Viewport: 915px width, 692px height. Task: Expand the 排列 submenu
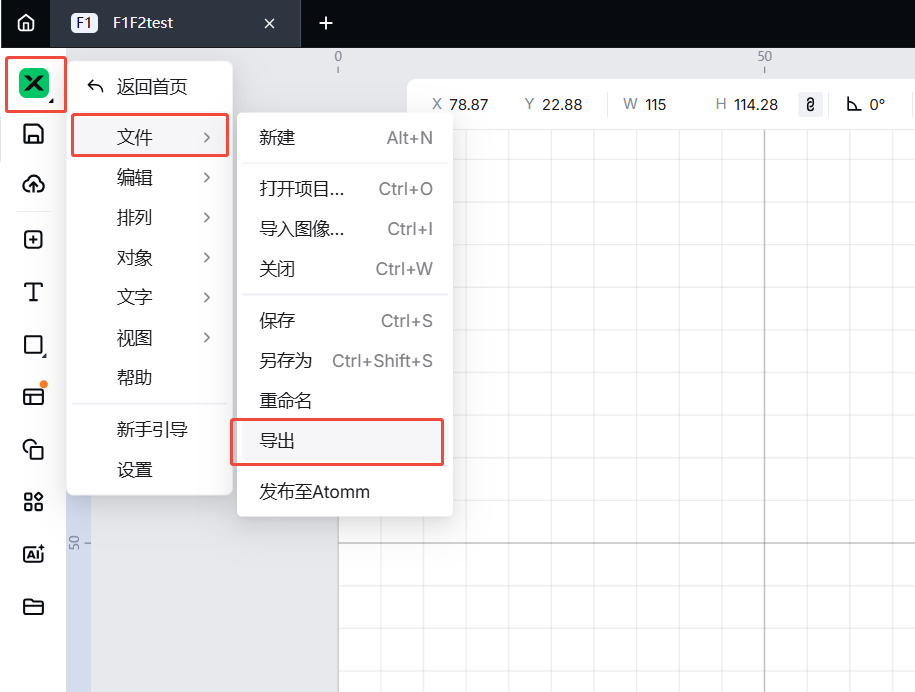point(150,218)
